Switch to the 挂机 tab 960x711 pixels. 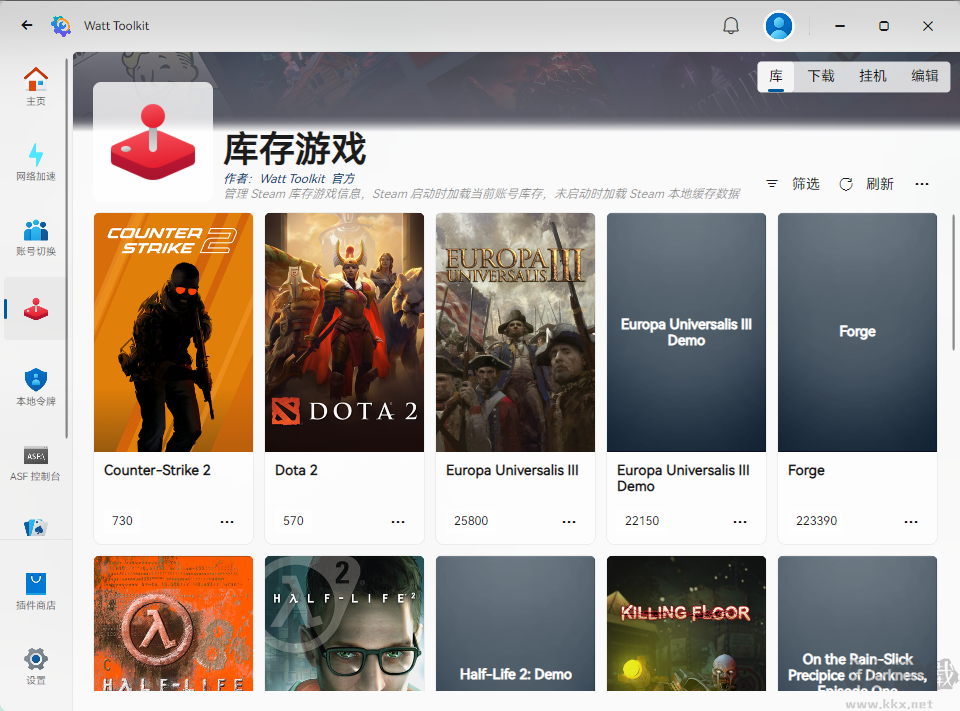click(872, 76)
